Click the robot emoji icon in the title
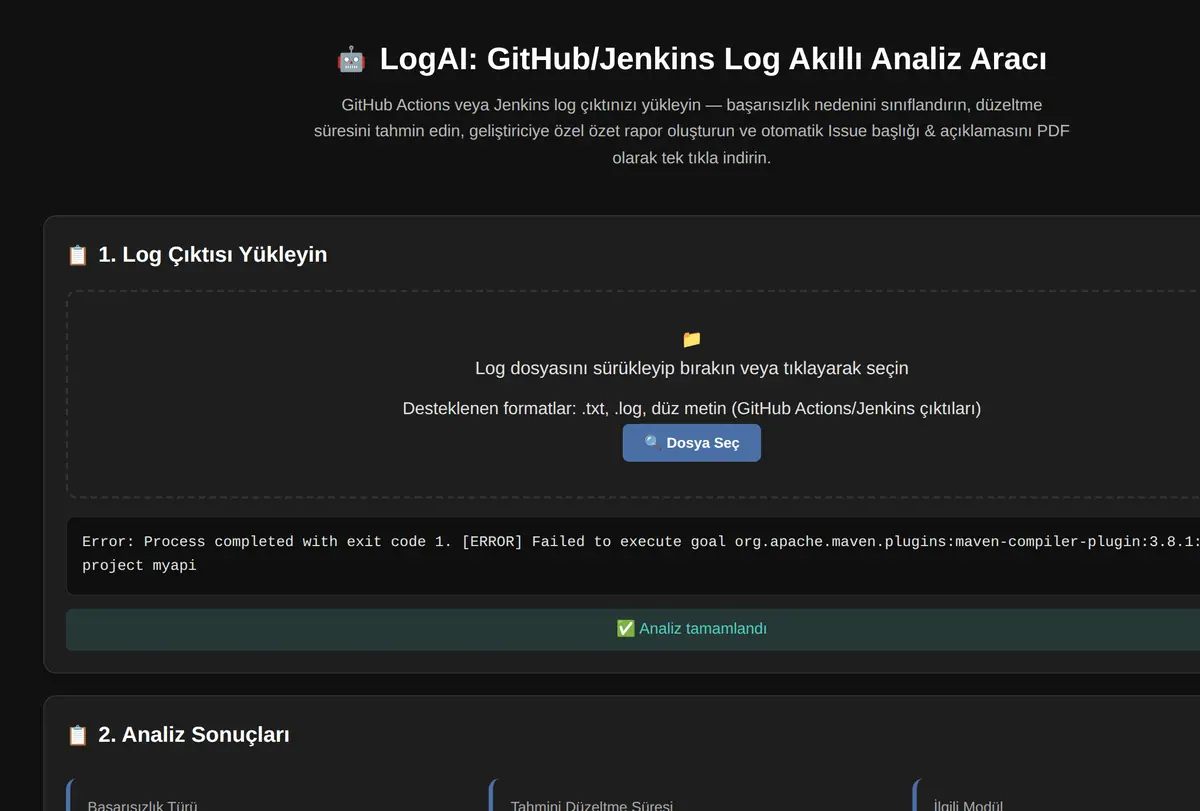 pos(351,59)
